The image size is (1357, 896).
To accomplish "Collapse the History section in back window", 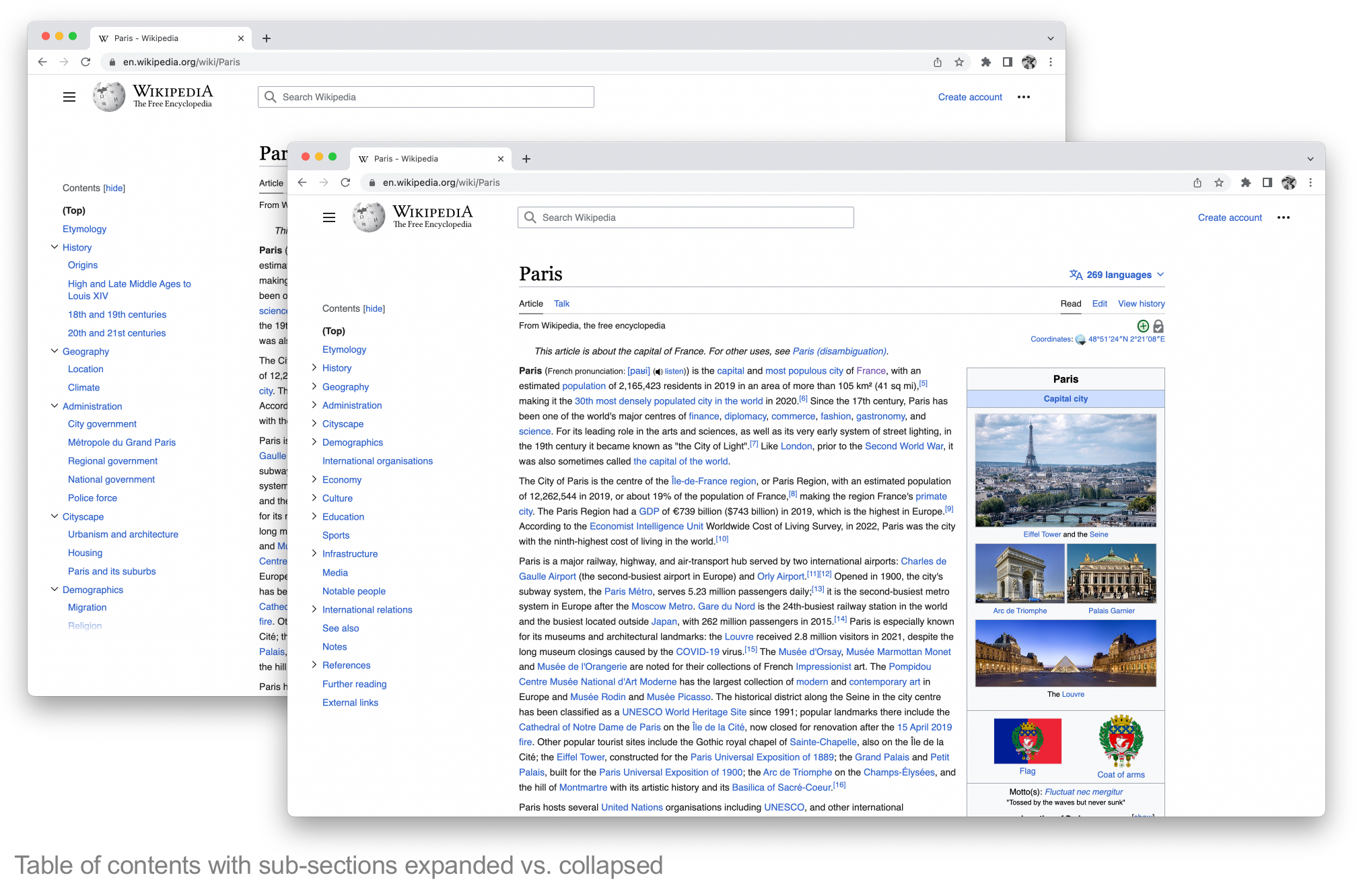I will 55,247.
